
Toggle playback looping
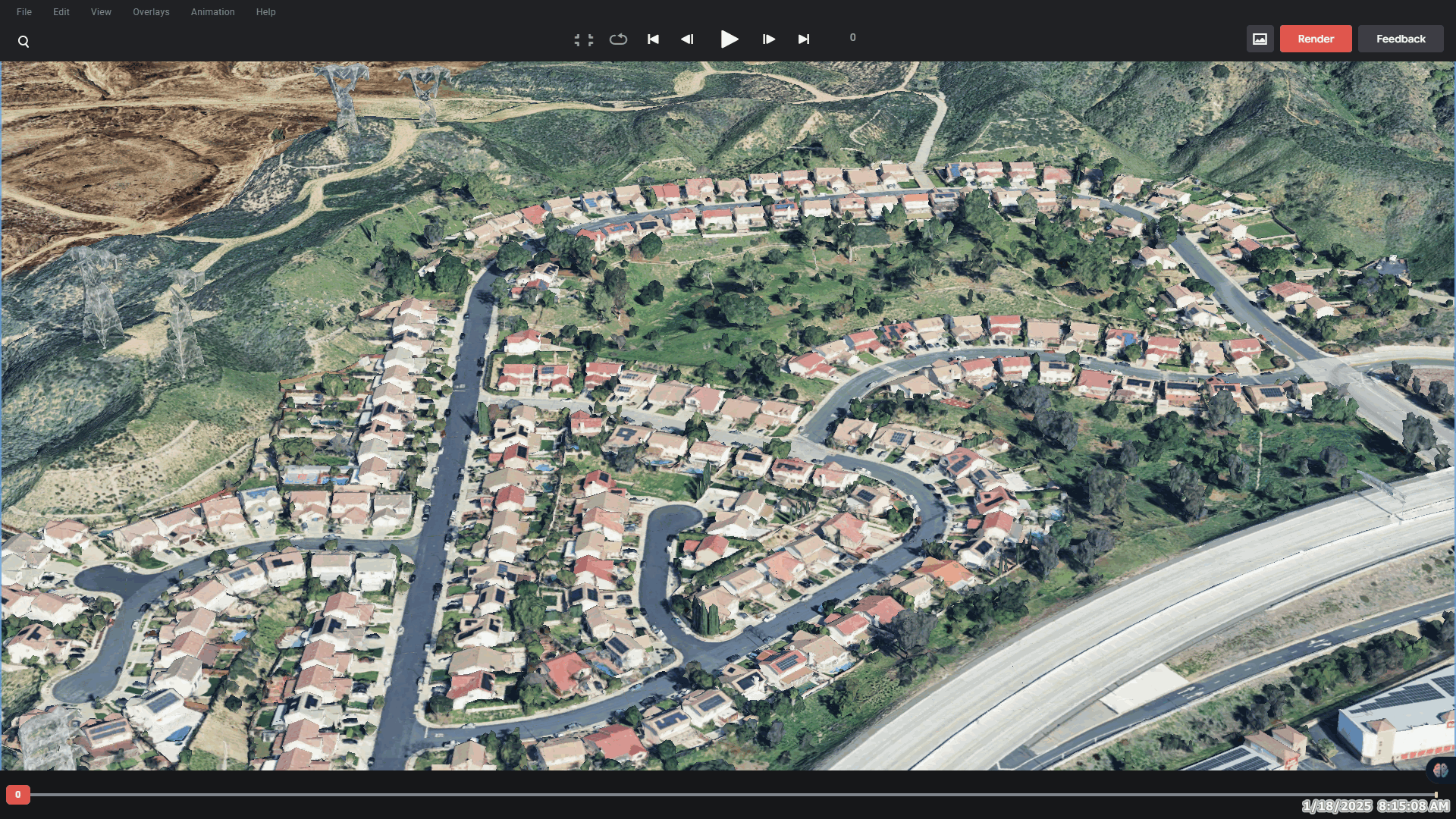(x=618, y=39)
